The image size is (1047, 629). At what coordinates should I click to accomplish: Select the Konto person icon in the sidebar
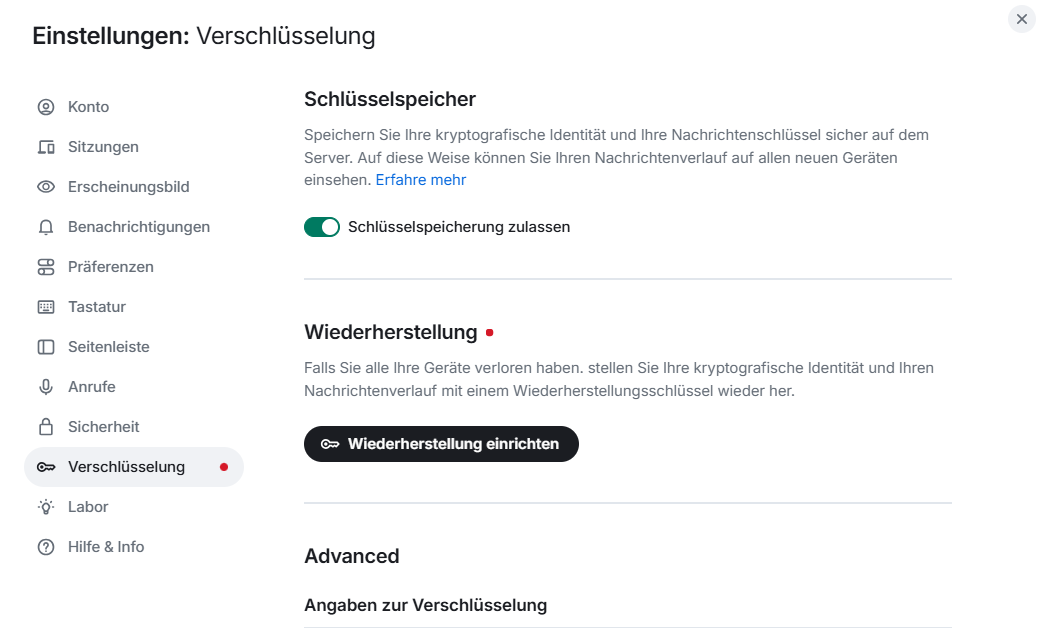tap(45, 106)
